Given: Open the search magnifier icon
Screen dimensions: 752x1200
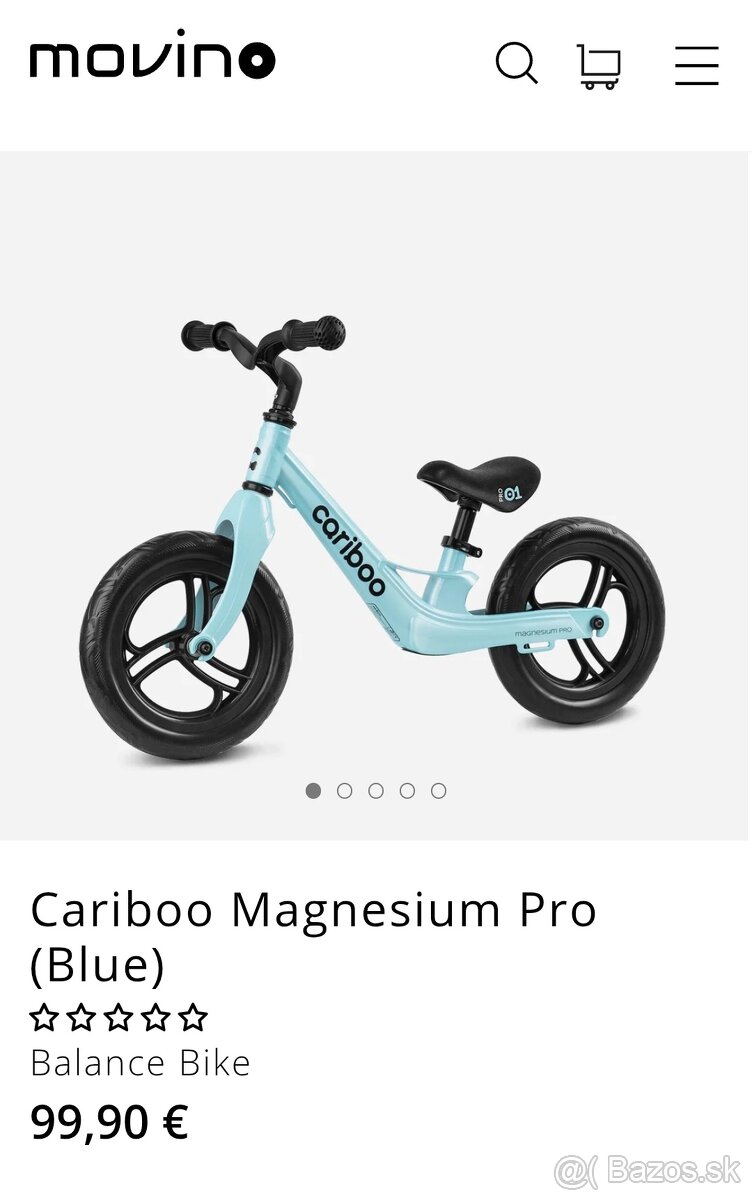Looking at the screenshot, I should coord(517,65).
